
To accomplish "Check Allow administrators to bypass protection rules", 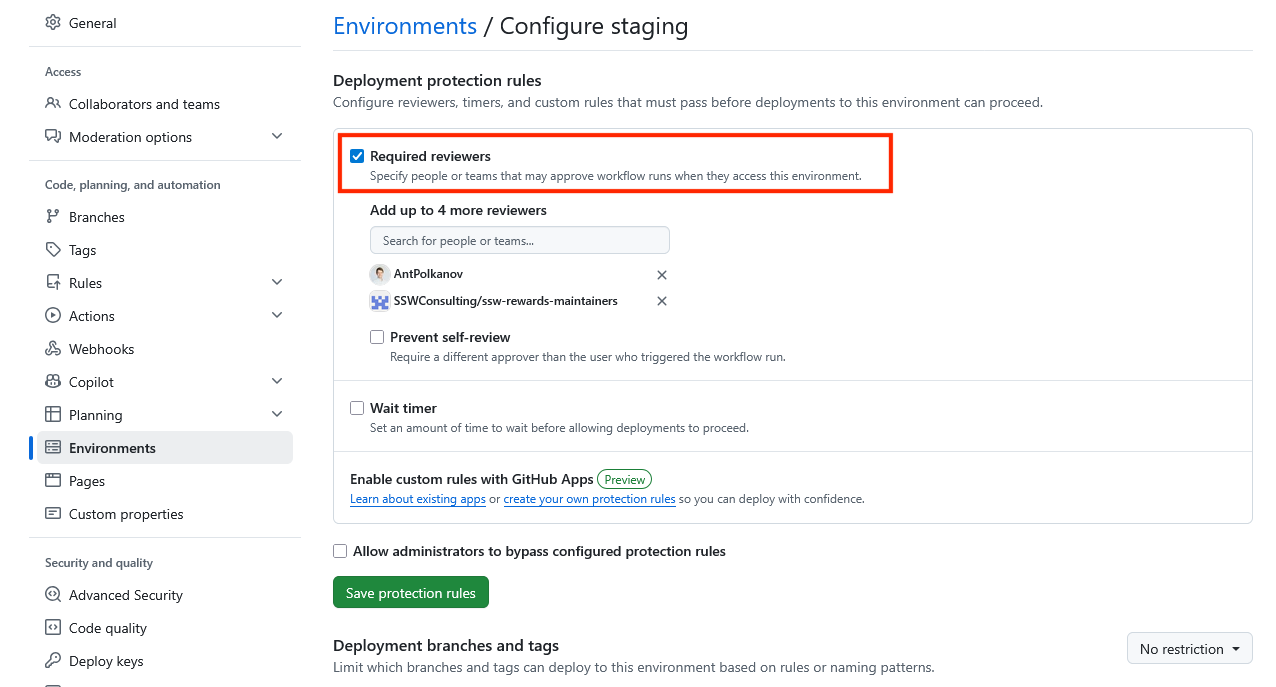I will [340, 551].
